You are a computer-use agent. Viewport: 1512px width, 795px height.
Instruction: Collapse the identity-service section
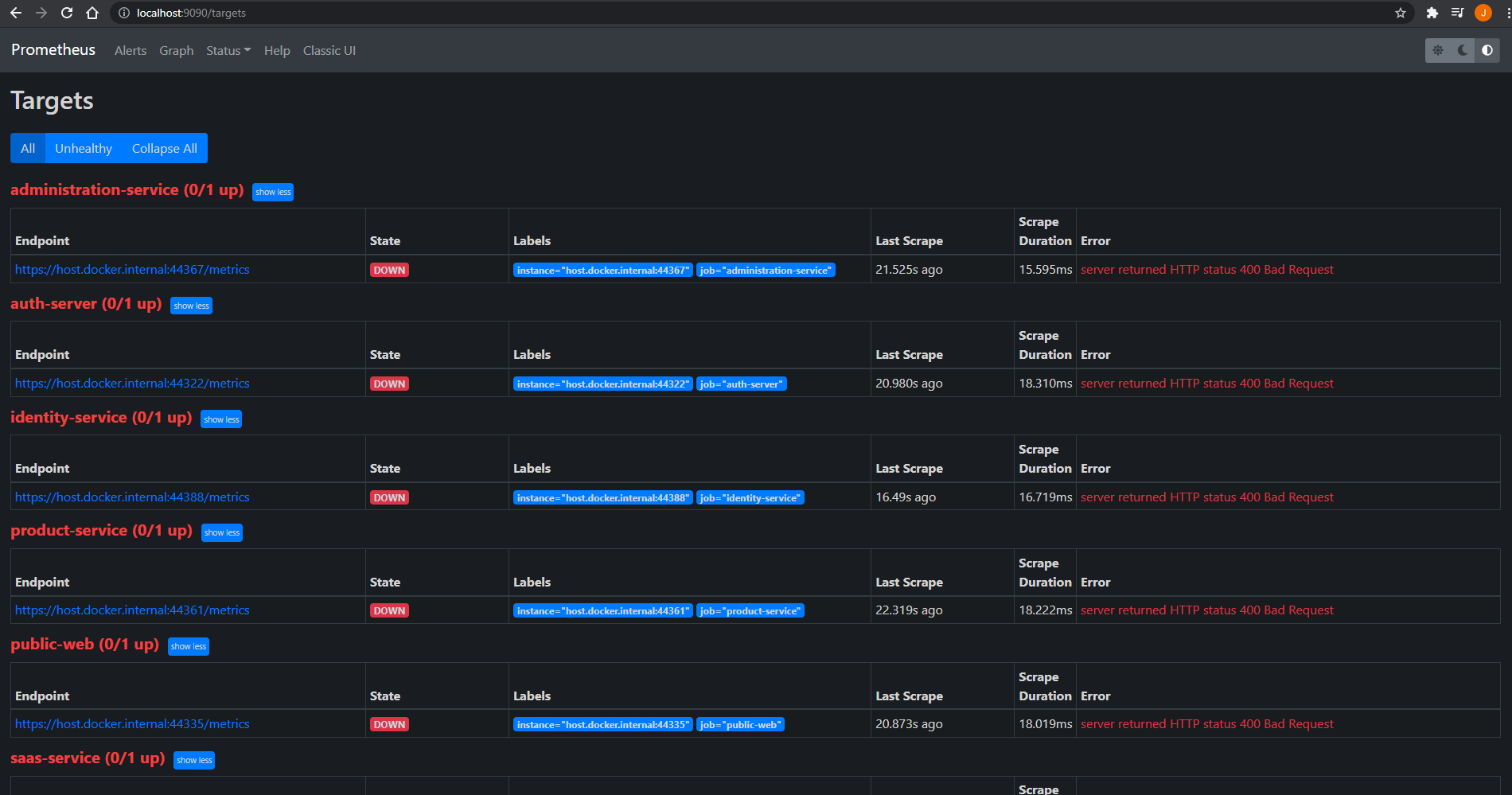point(221,419)
